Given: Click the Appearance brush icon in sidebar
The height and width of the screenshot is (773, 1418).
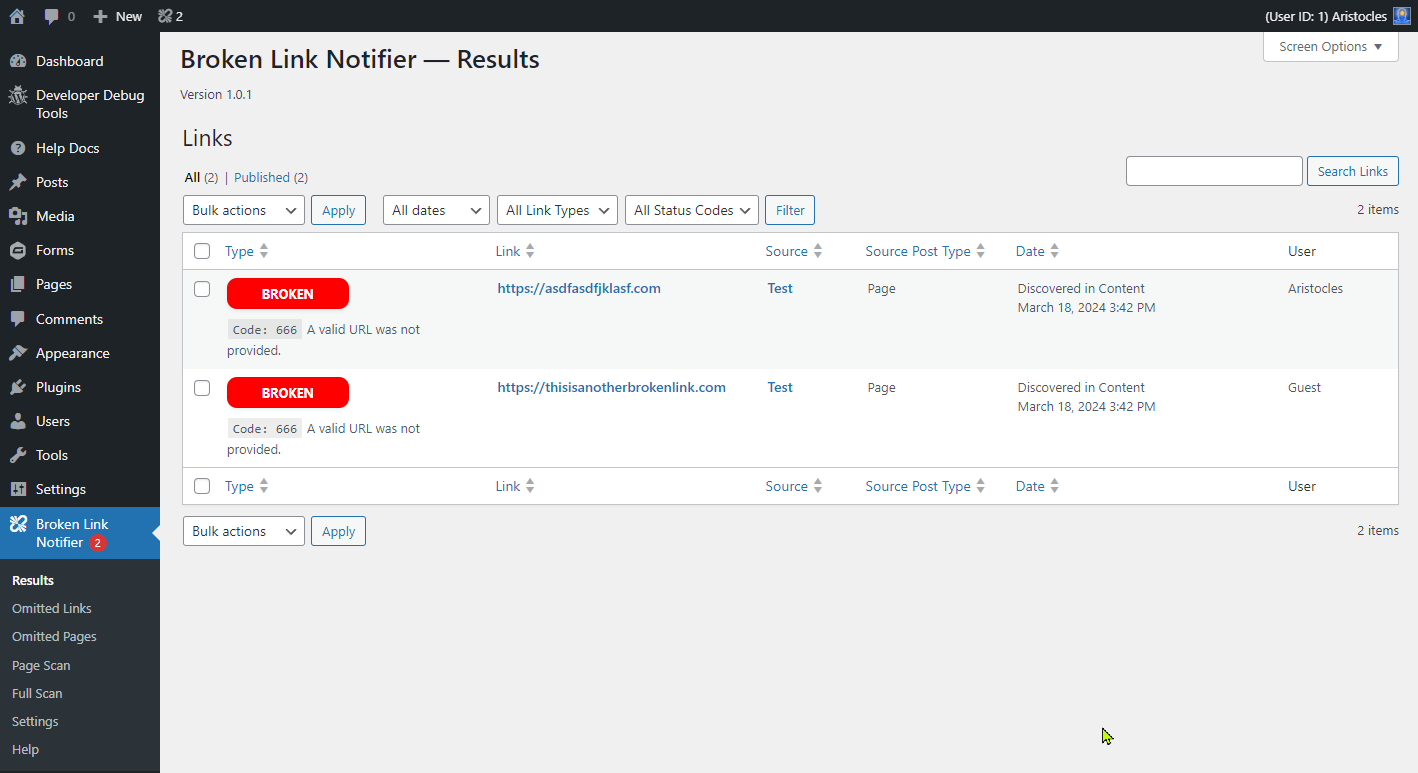Looking at the screenshot, I should point(21,352).
